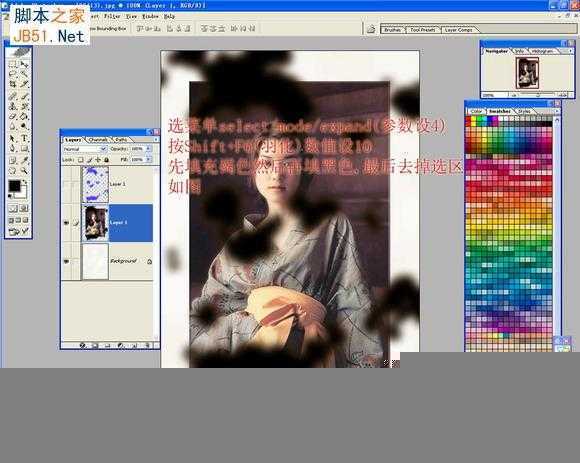Enable lock image pixels brush icon

[89, 160]
